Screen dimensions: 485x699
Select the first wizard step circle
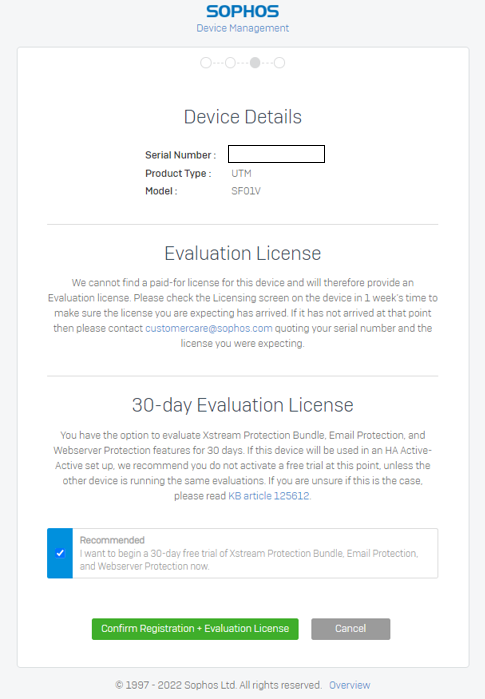(x=206, y=63)
